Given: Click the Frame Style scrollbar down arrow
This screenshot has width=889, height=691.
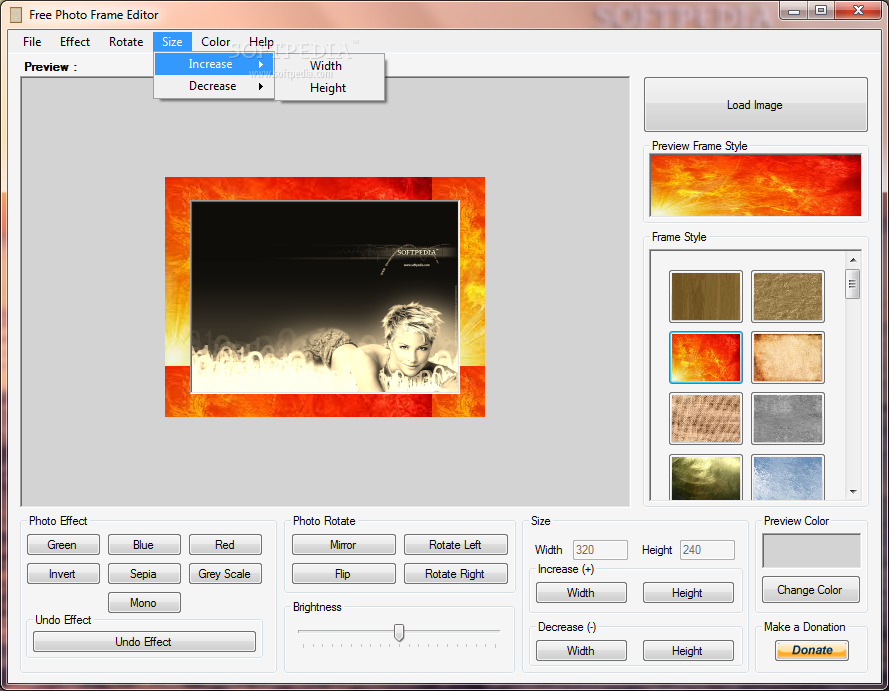Looking at the screenshot, I should [853, 492].
